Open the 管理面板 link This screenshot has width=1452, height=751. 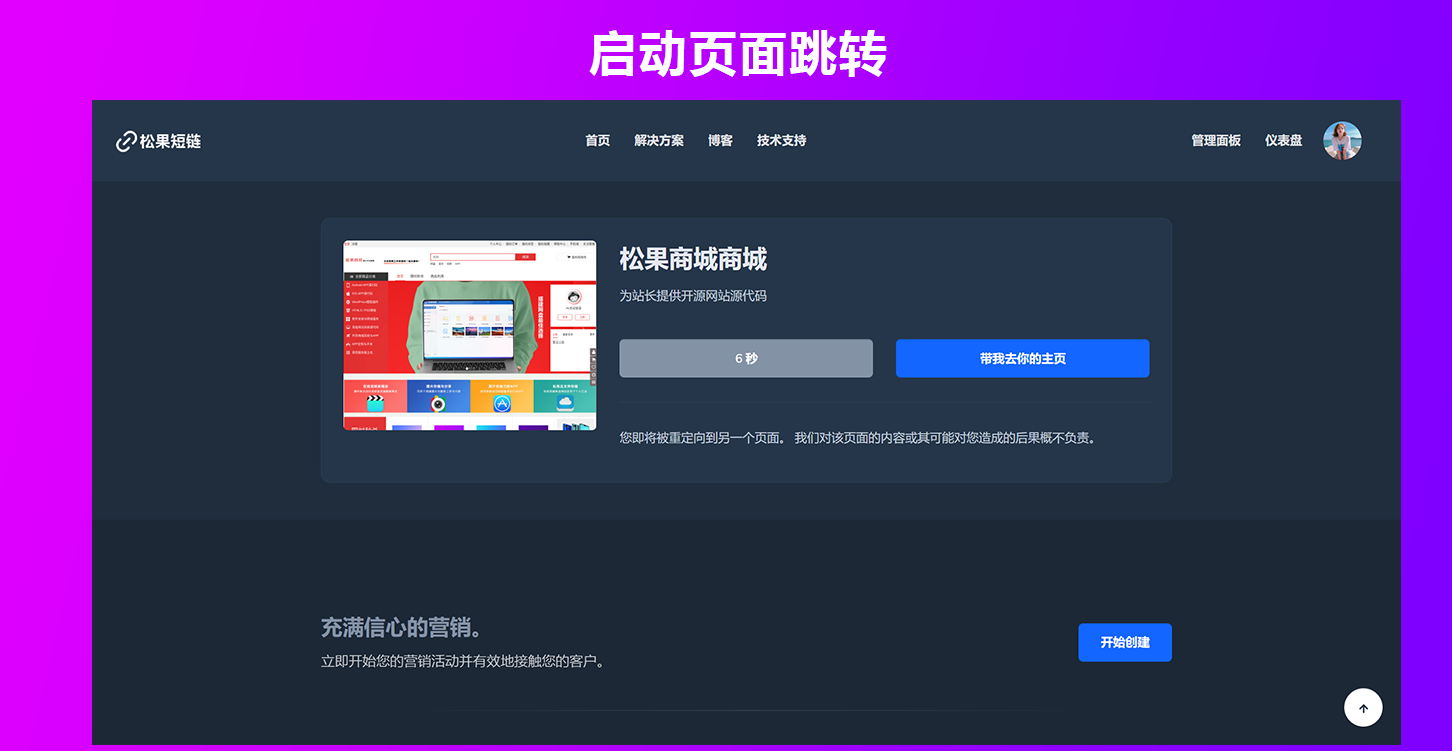pyautogui.click(x=1215, y=141)
